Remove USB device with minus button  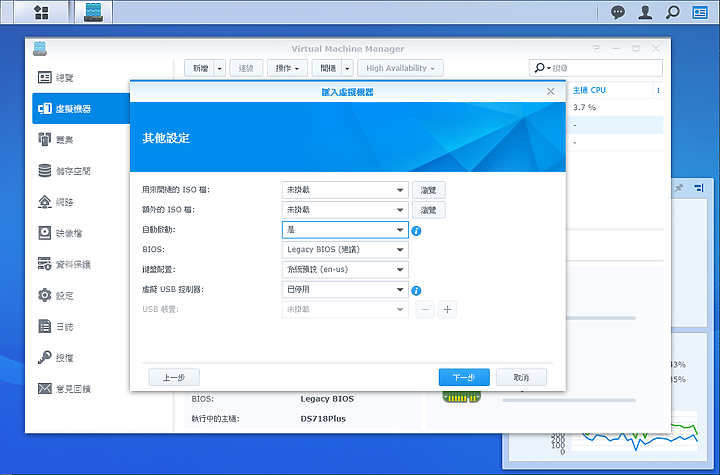tap(425, 310)
